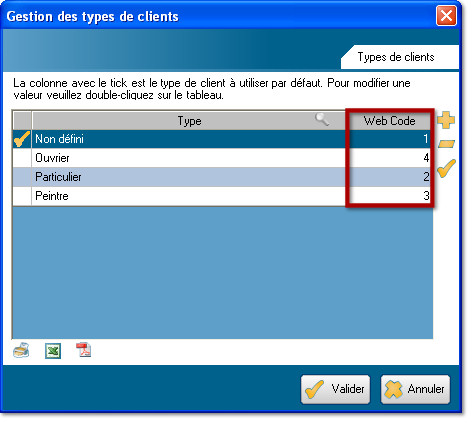Screen dimensions: 472x423
Task: Click Web Code cell 4 of Ouvrier
Action: (389, 158)
